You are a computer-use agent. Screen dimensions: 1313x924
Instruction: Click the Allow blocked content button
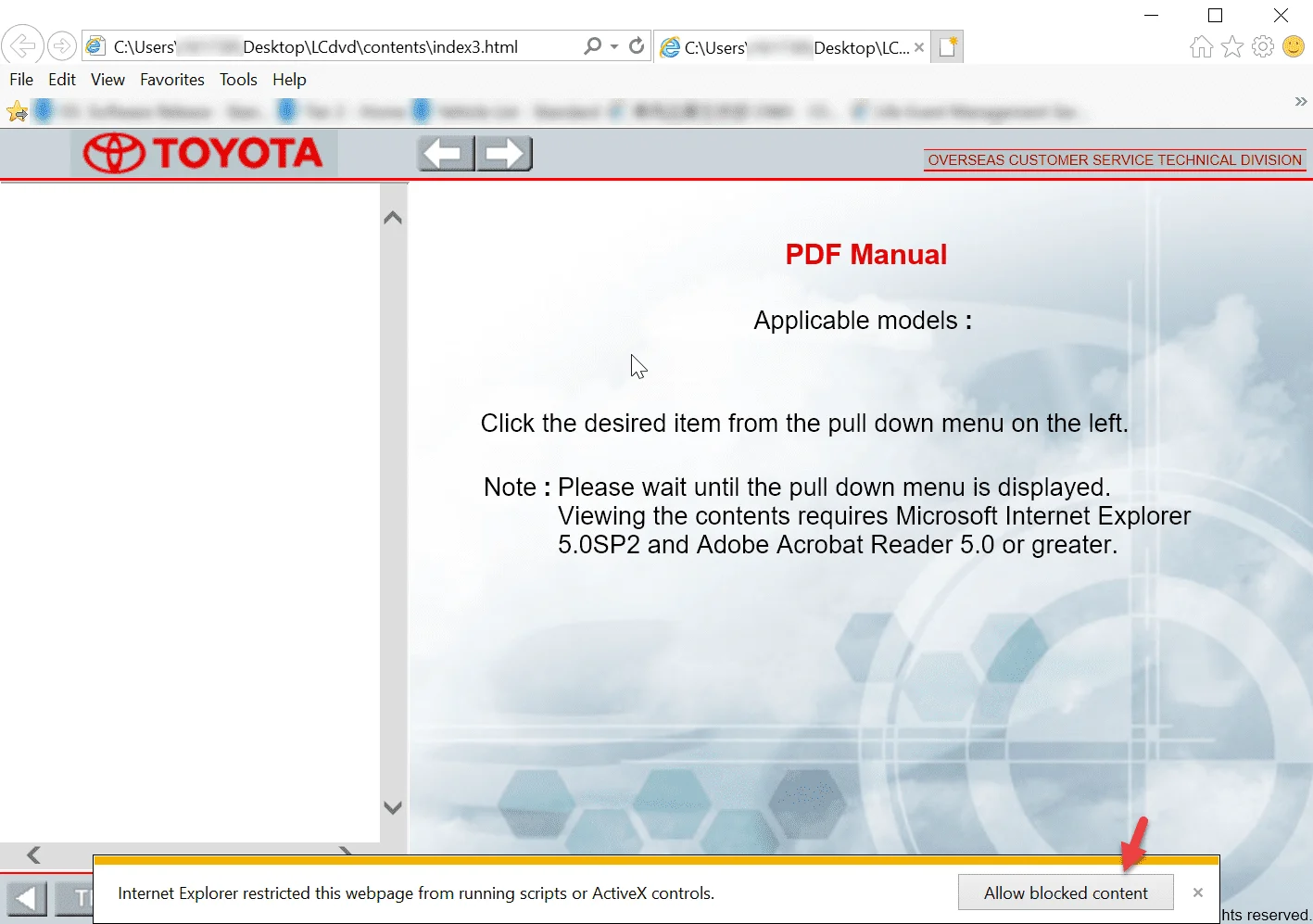1066,893
